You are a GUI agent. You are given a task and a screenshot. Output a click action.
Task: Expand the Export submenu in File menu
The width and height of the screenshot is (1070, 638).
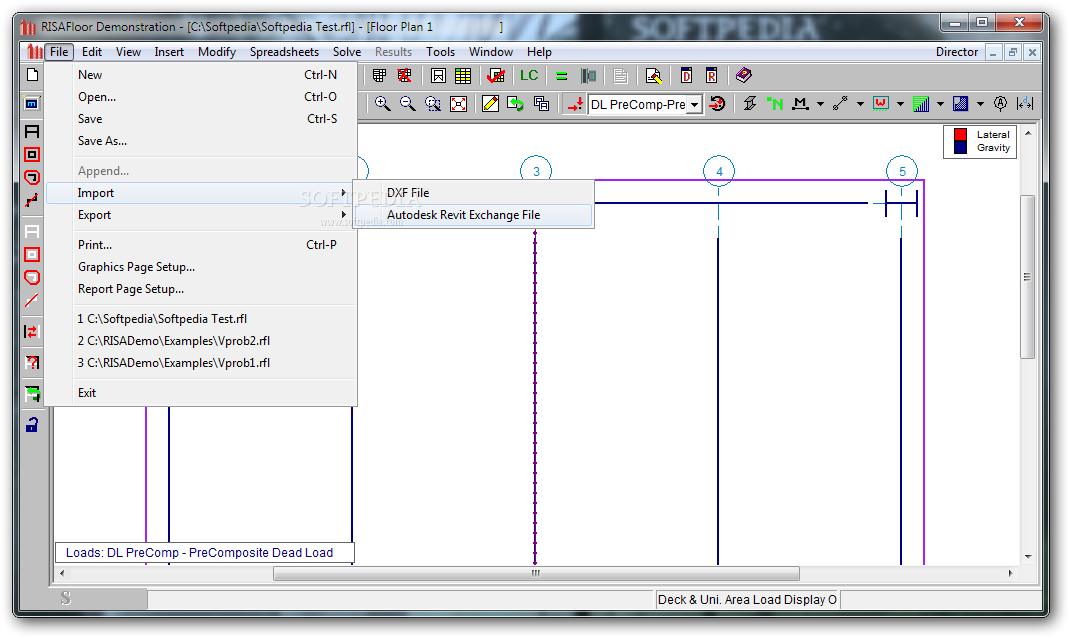tap(202, 215)
